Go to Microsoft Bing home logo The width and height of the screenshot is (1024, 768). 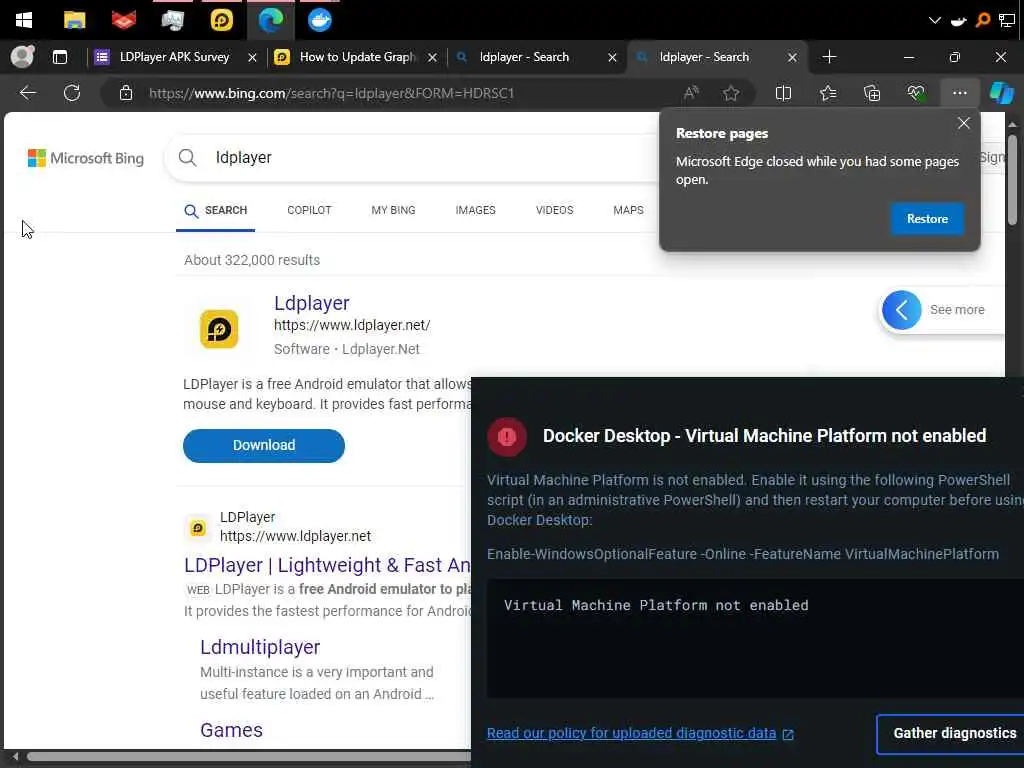pos(86,158)
